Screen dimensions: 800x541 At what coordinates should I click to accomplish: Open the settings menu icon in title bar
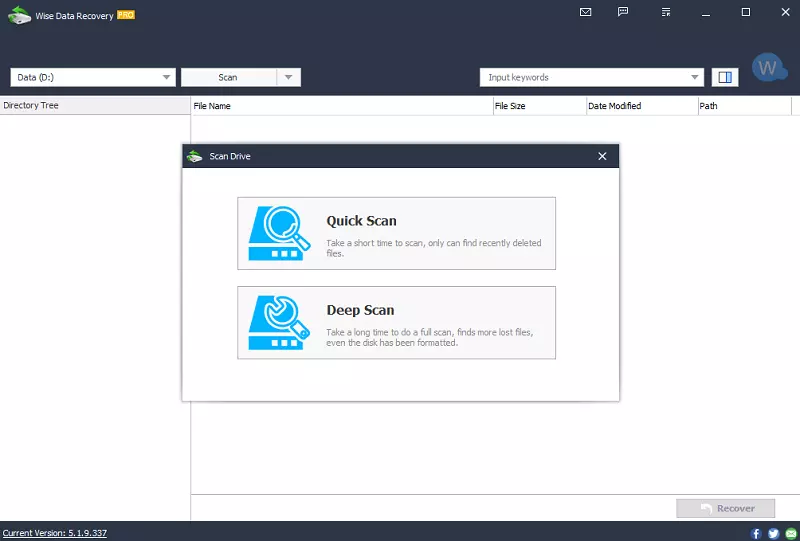pyautogui.click(x=666, y=13)
